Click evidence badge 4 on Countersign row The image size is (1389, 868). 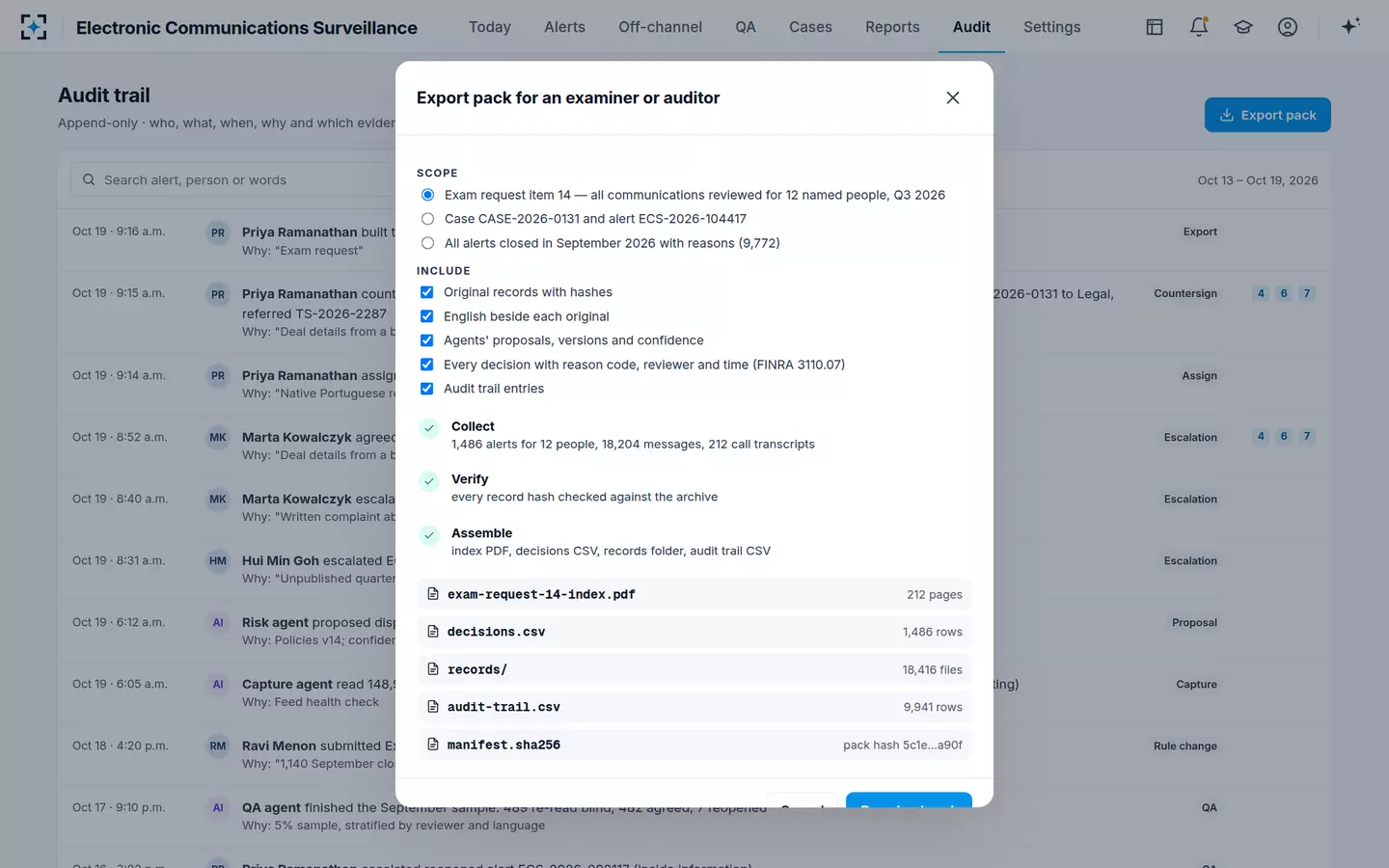[x=1261, y=293]
